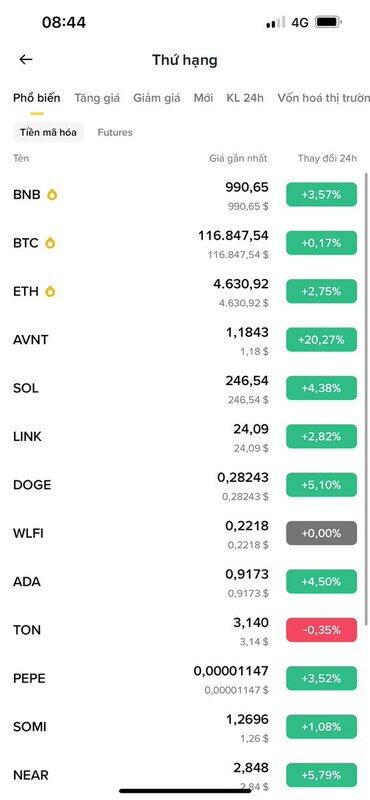This screenshot has height=800, width=370.
Task: Sort by Tên column header
Action: point(21,159)
